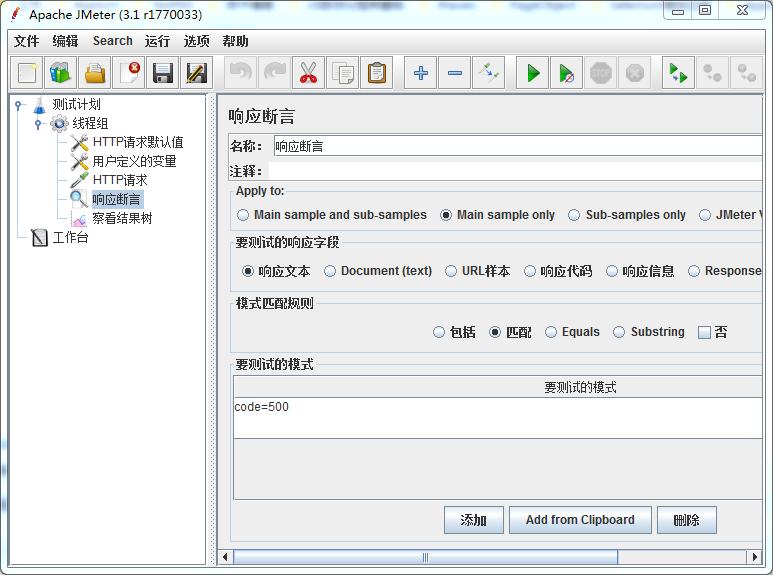Click the Open file folder icon

pos(95,73)
